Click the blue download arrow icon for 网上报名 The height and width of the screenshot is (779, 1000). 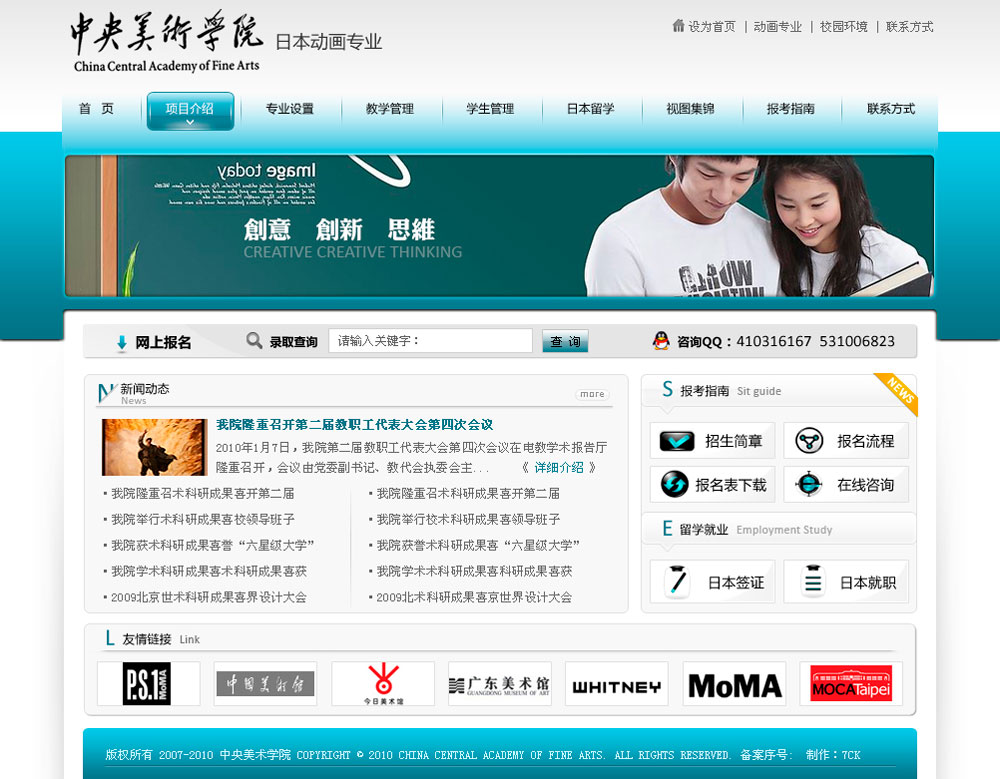click(x=122, y=343)
